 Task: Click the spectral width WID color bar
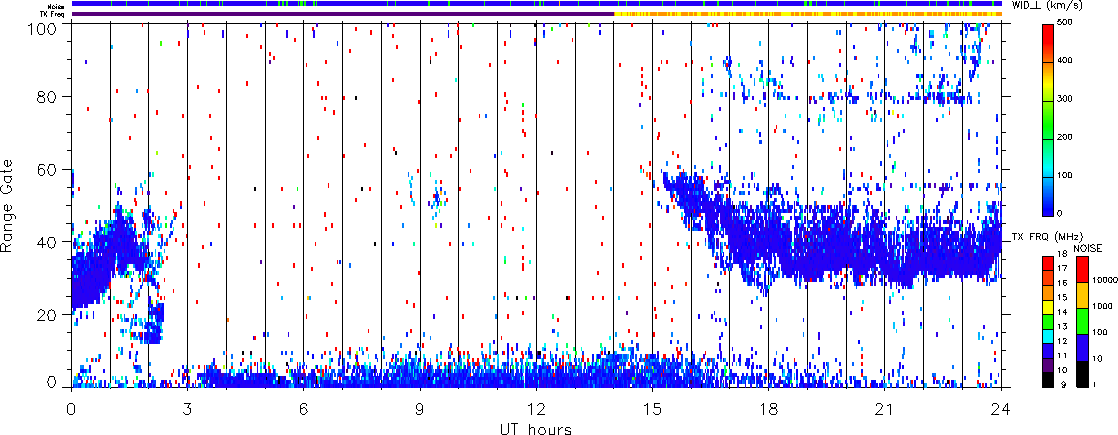(1048, 120)
